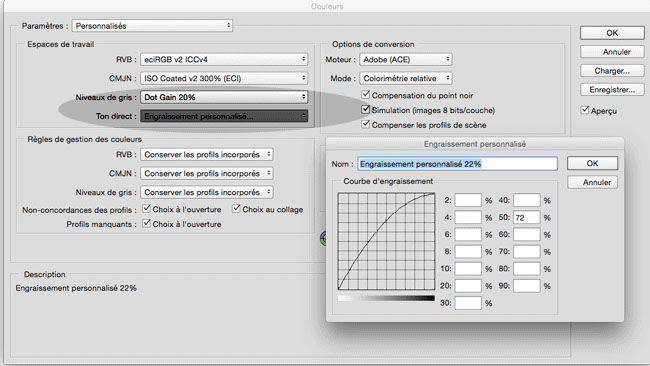Click Annuler in the Engraissement personnalisé dialog
Viewport: 650px width, 366px height.
click(x=592, y=182)
